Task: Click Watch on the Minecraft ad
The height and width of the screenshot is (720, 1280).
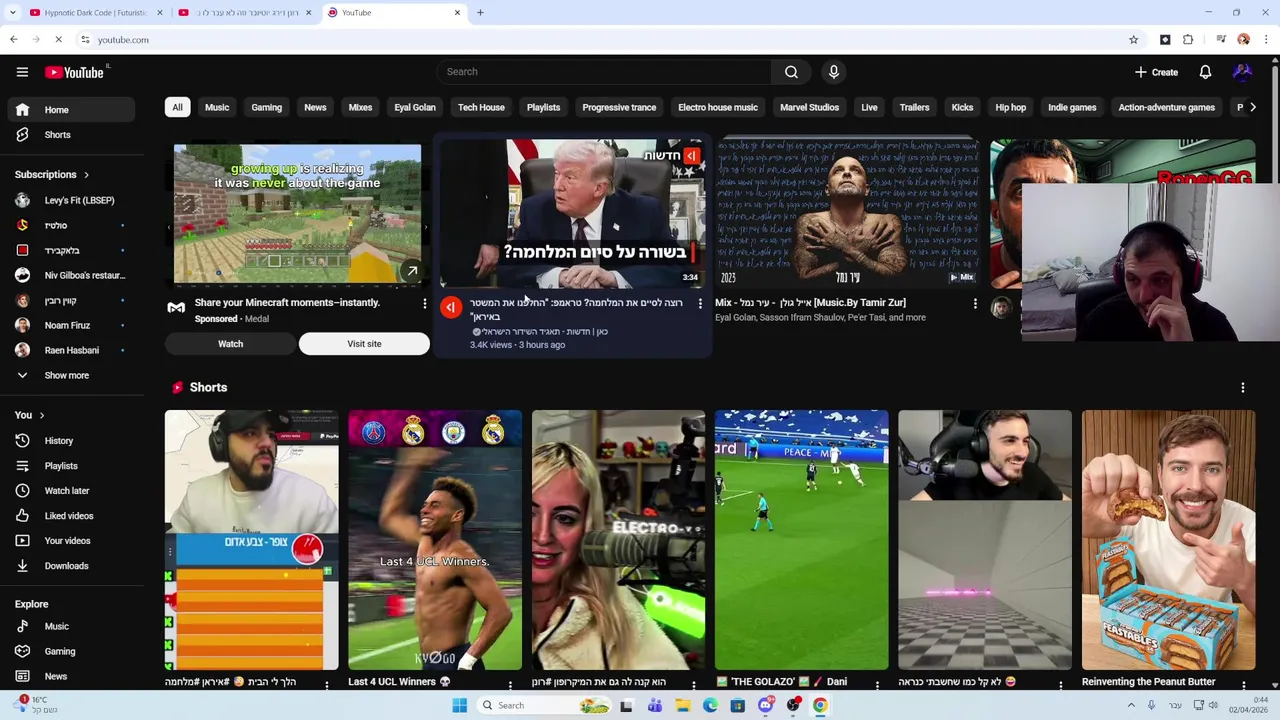Action: click(x=230, y=344)
